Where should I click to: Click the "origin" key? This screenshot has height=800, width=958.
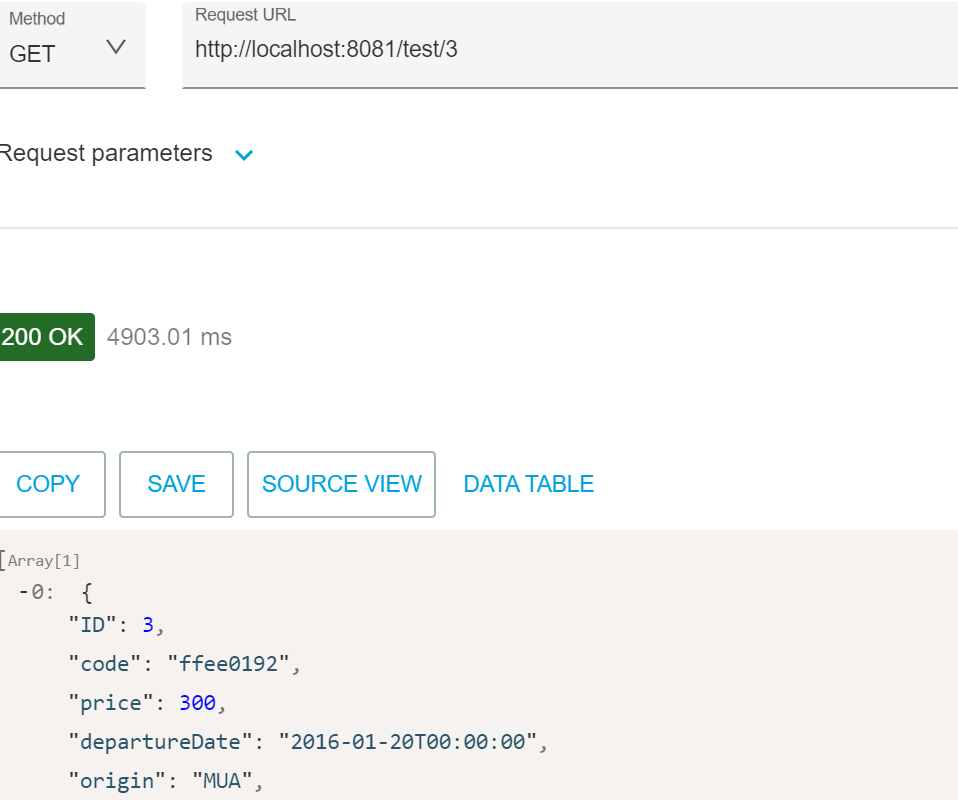(117, 782)
